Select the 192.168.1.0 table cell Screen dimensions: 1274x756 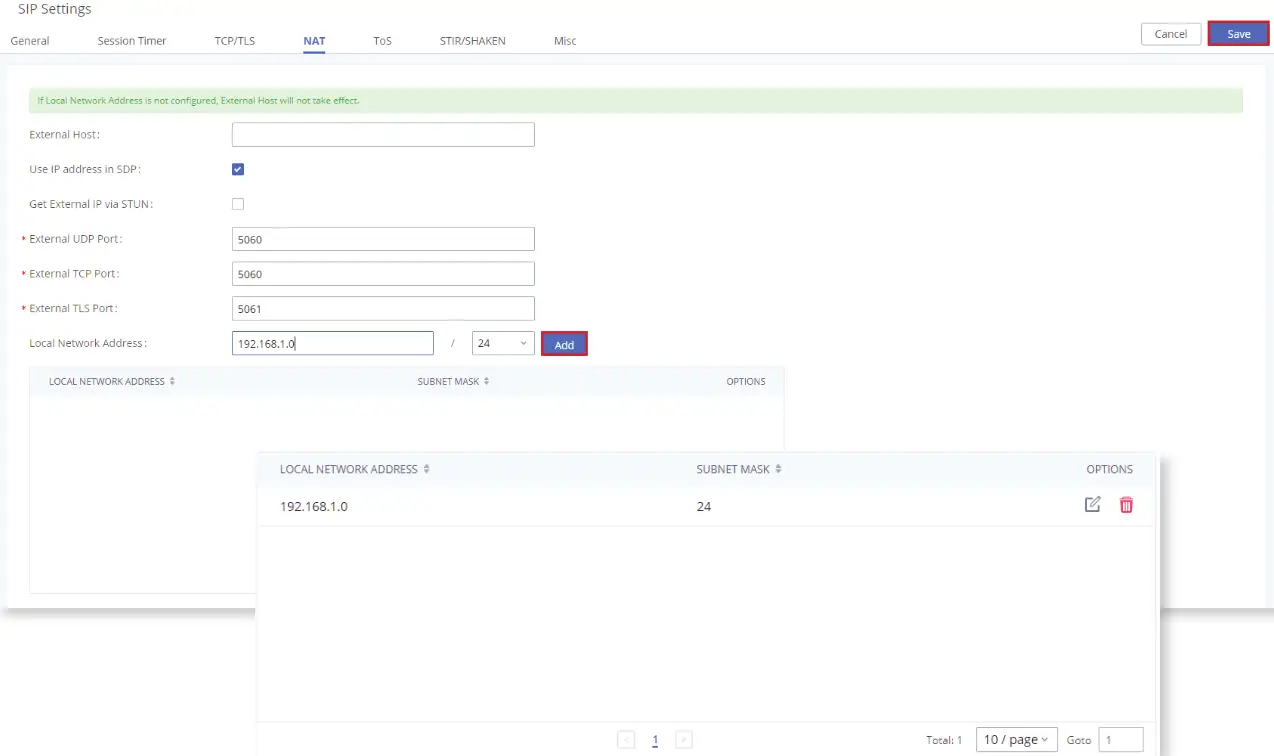coord(314,506)
